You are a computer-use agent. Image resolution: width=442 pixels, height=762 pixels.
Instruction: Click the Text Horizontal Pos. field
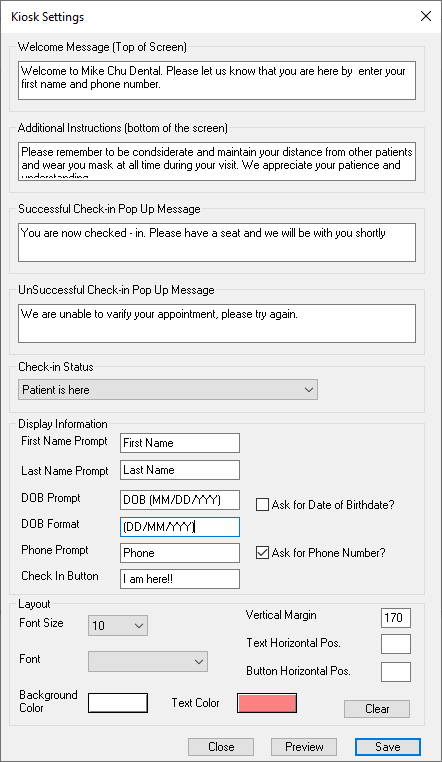(x=396, y=644)
